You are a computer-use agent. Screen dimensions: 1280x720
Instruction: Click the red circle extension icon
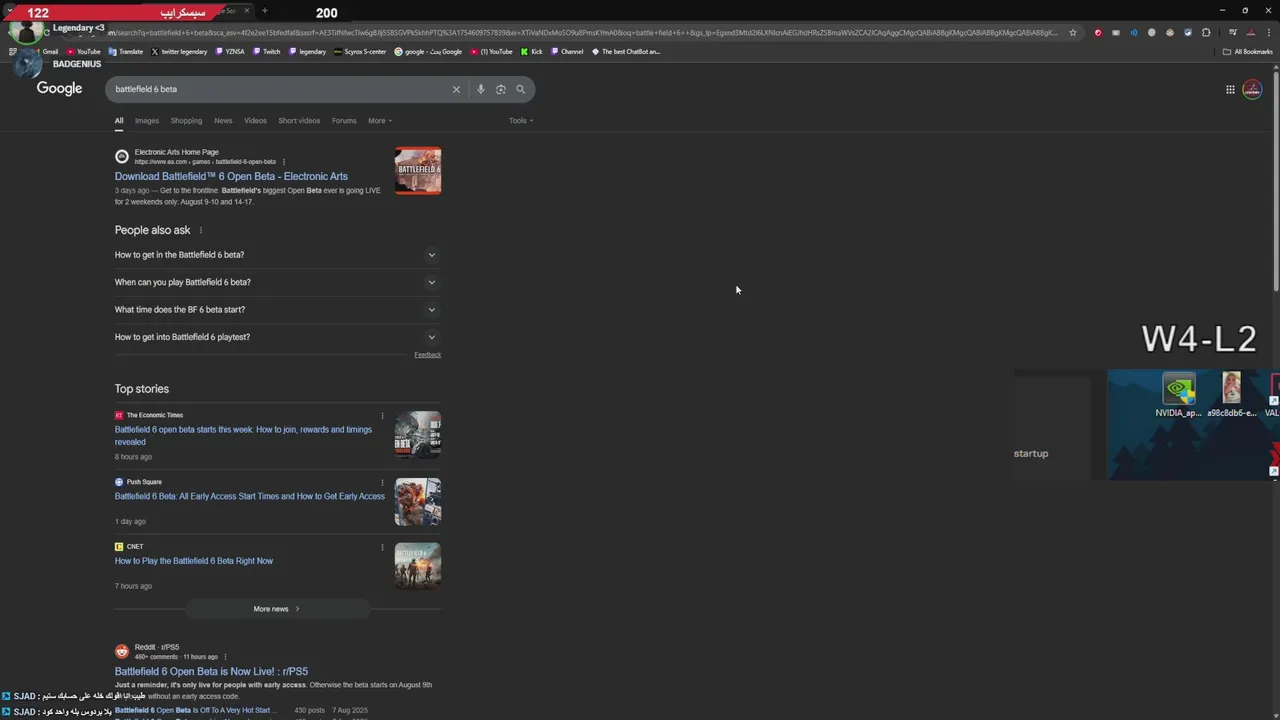click(x=1098, y=32)
